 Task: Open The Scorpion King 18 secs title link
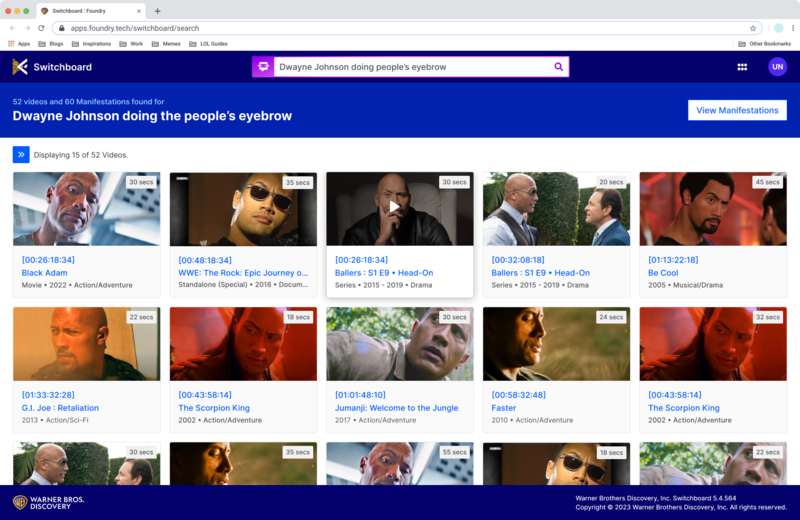point(214,408)
